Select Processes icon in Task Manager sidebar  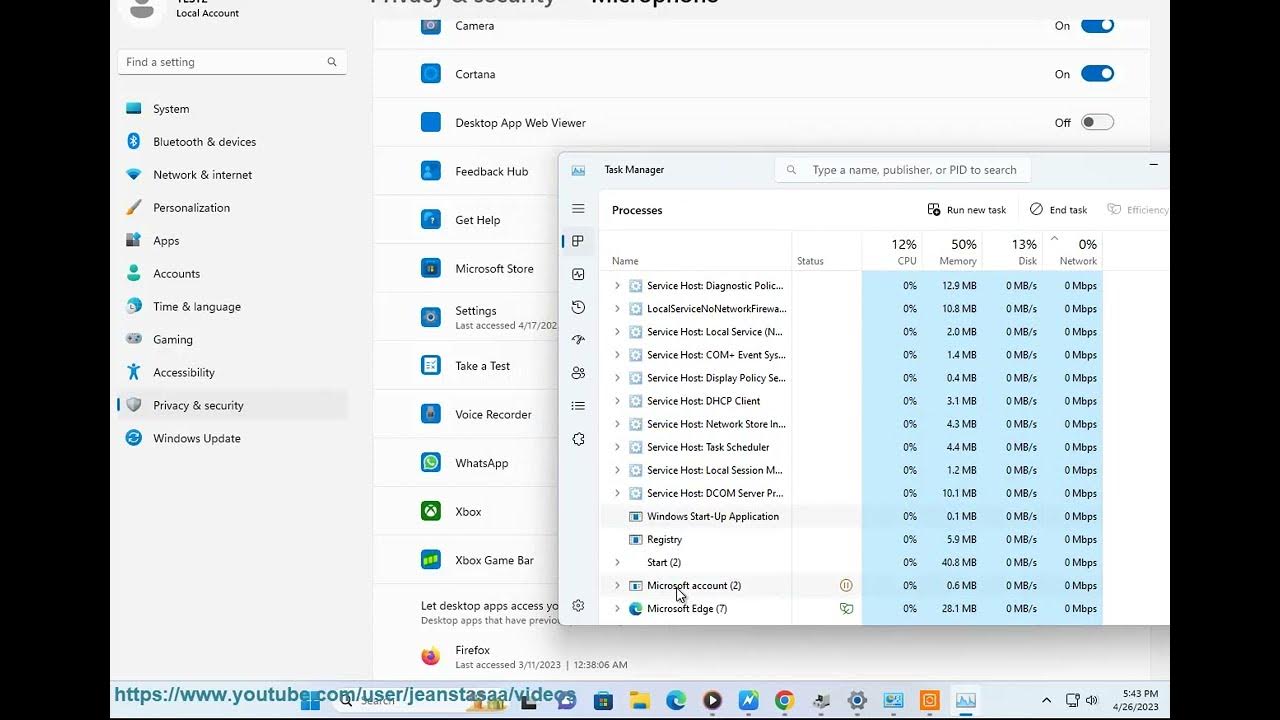point(578,241)
